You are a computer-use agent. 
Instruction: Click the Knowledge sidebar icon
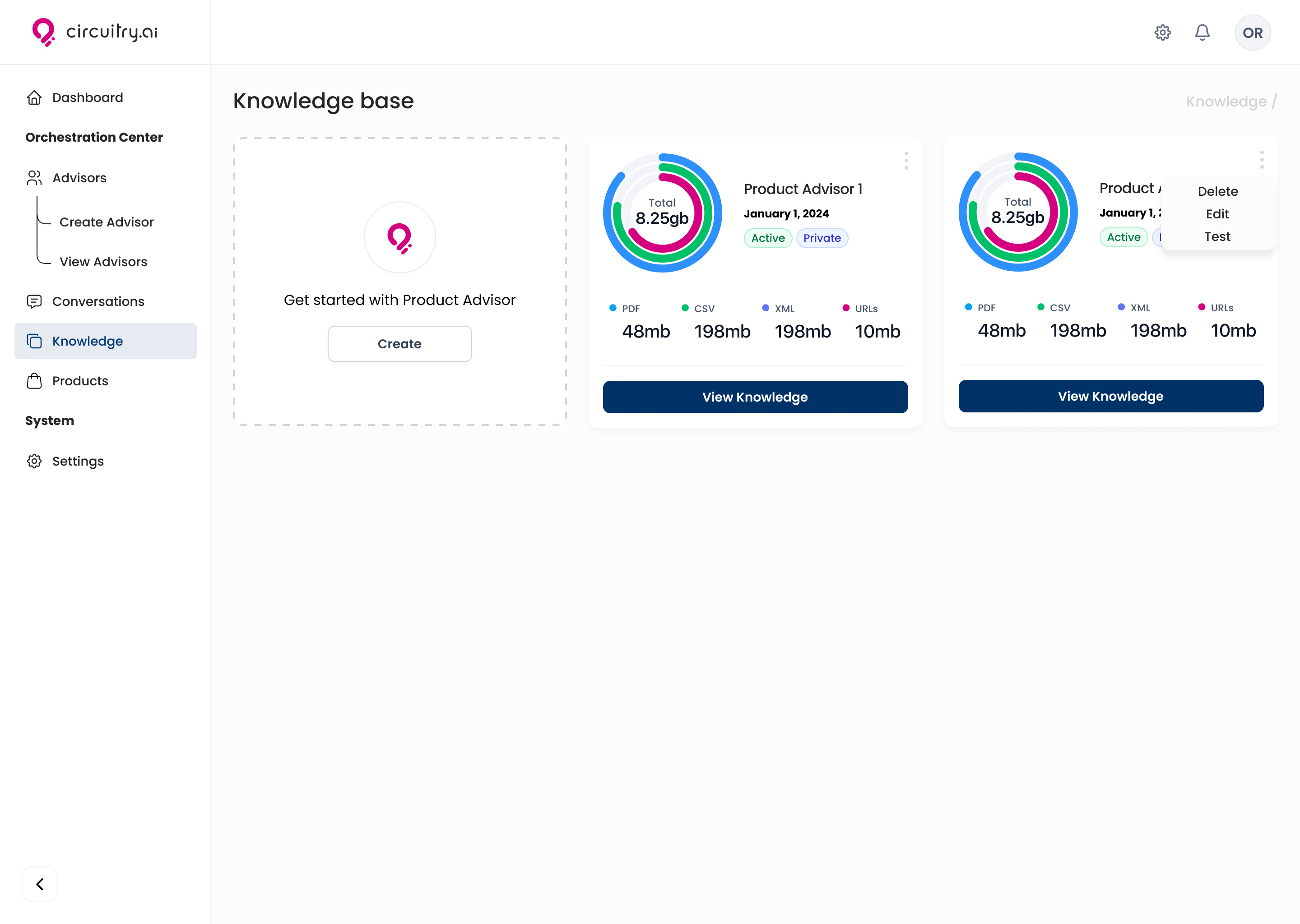click(x=34, y=341)
